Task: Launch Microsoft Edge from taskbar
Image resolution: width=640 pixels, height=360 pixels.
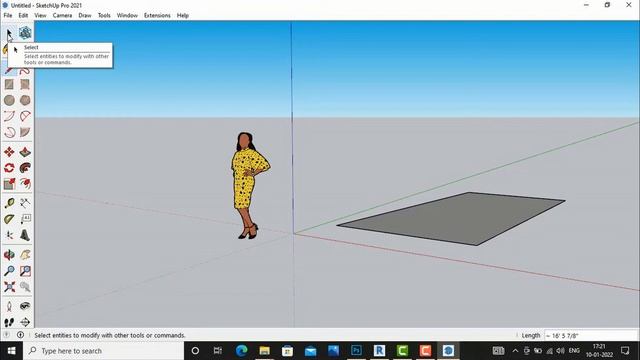Action: 241,351
